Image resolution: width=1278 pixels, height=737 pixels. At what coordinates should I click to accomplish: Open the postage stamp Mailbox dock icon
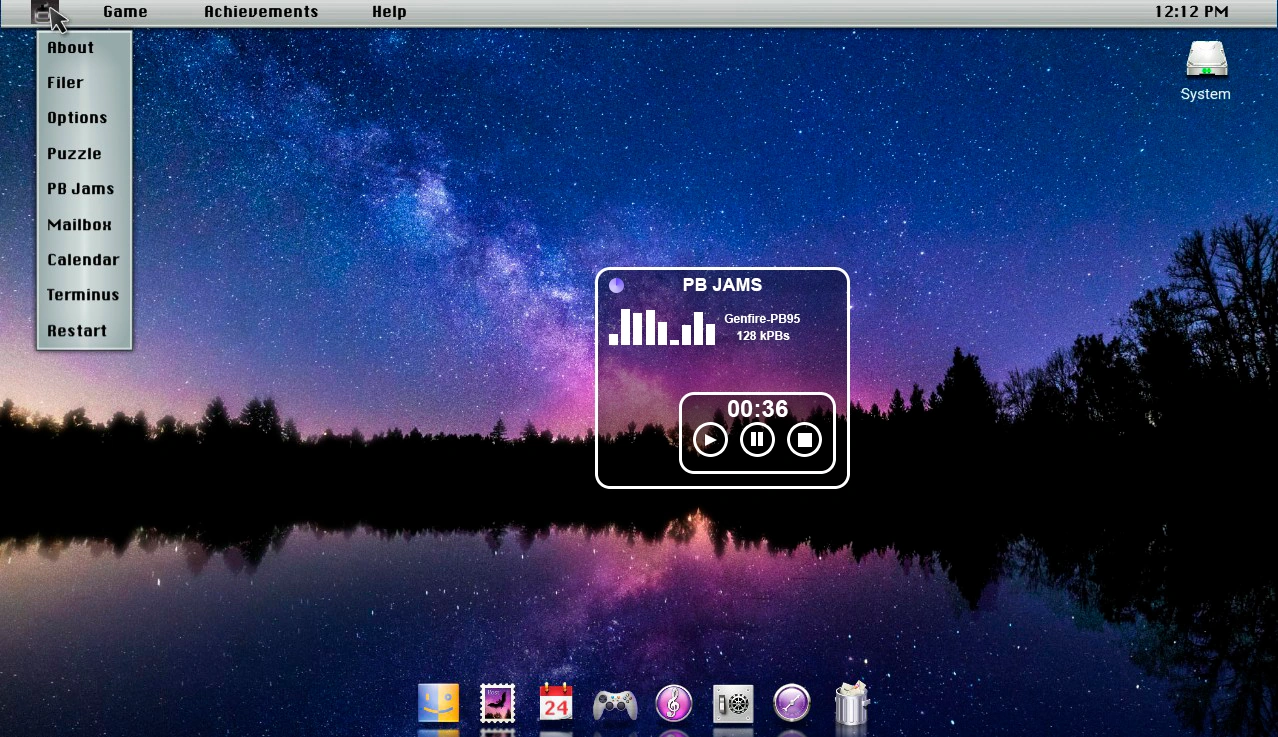tap(497, 703)
